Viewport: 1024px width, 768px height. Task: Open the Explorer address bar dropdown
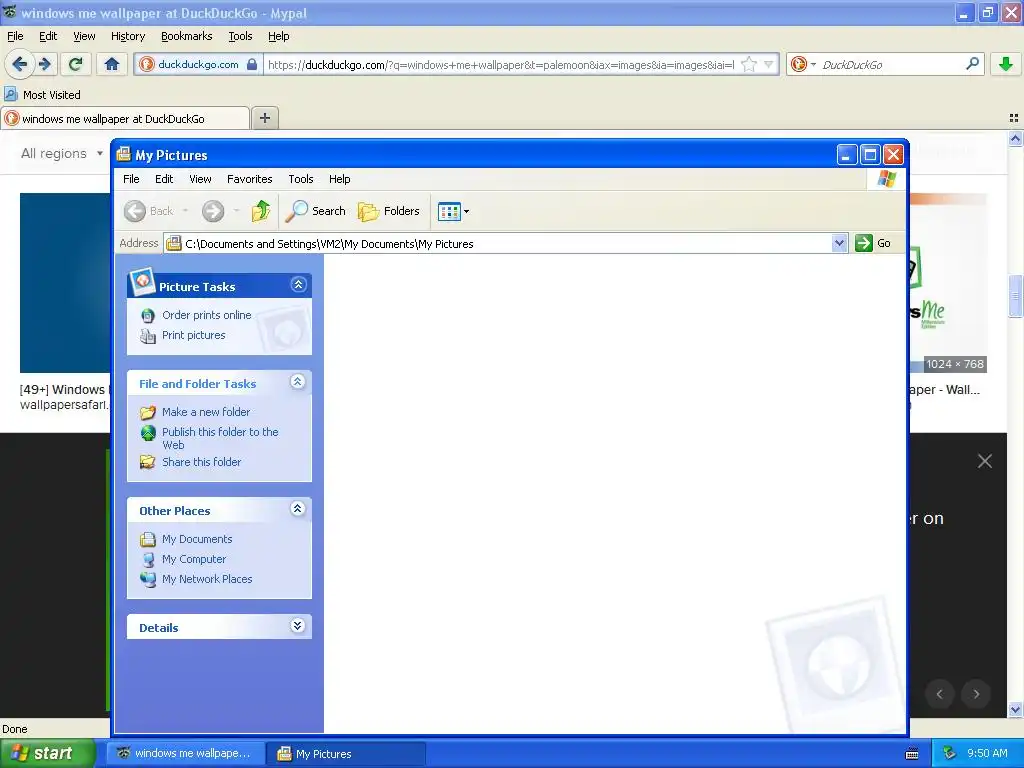click(839, 244)
